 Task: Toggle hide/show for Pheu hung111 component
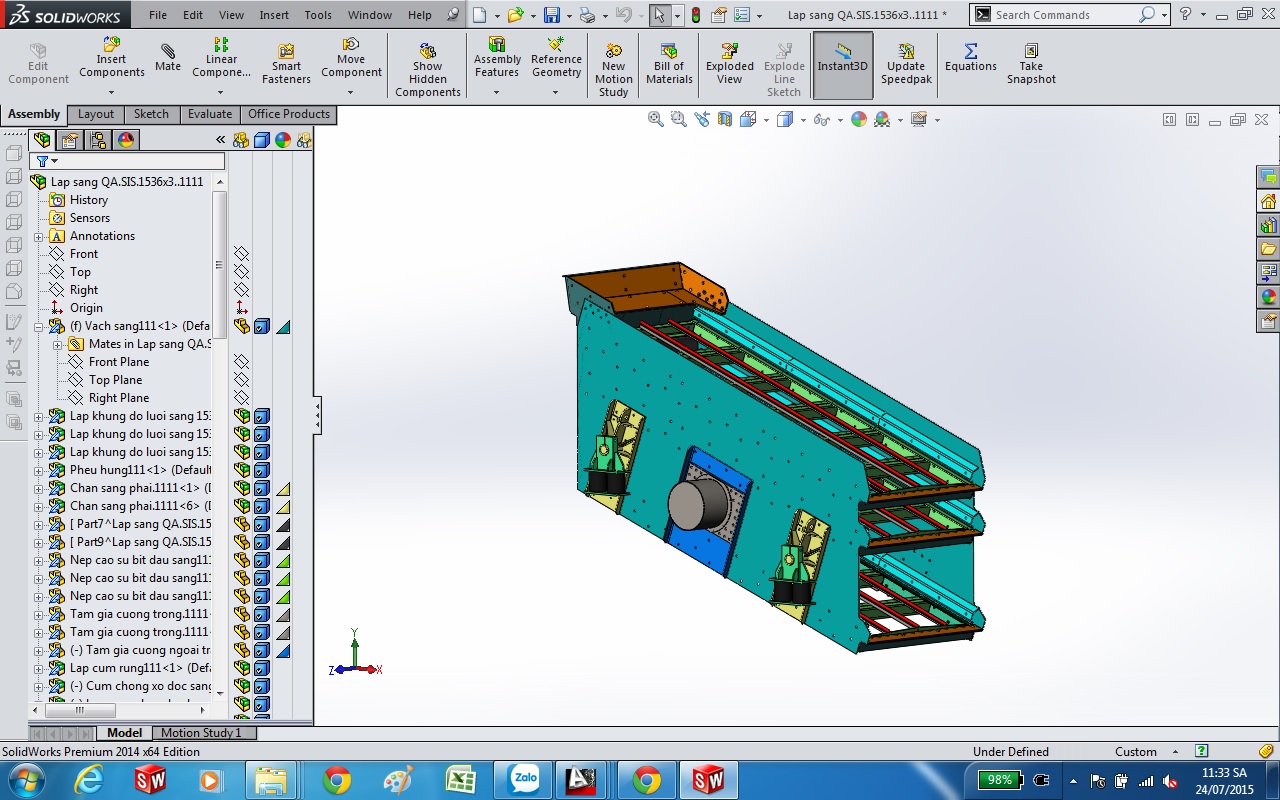point(241,470)
